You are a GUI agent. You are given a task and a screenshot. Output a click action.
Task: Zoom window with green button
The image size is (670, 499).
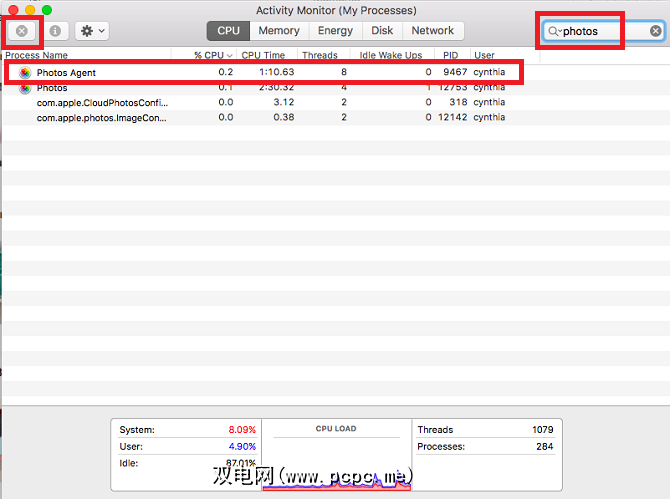point(47,10)
